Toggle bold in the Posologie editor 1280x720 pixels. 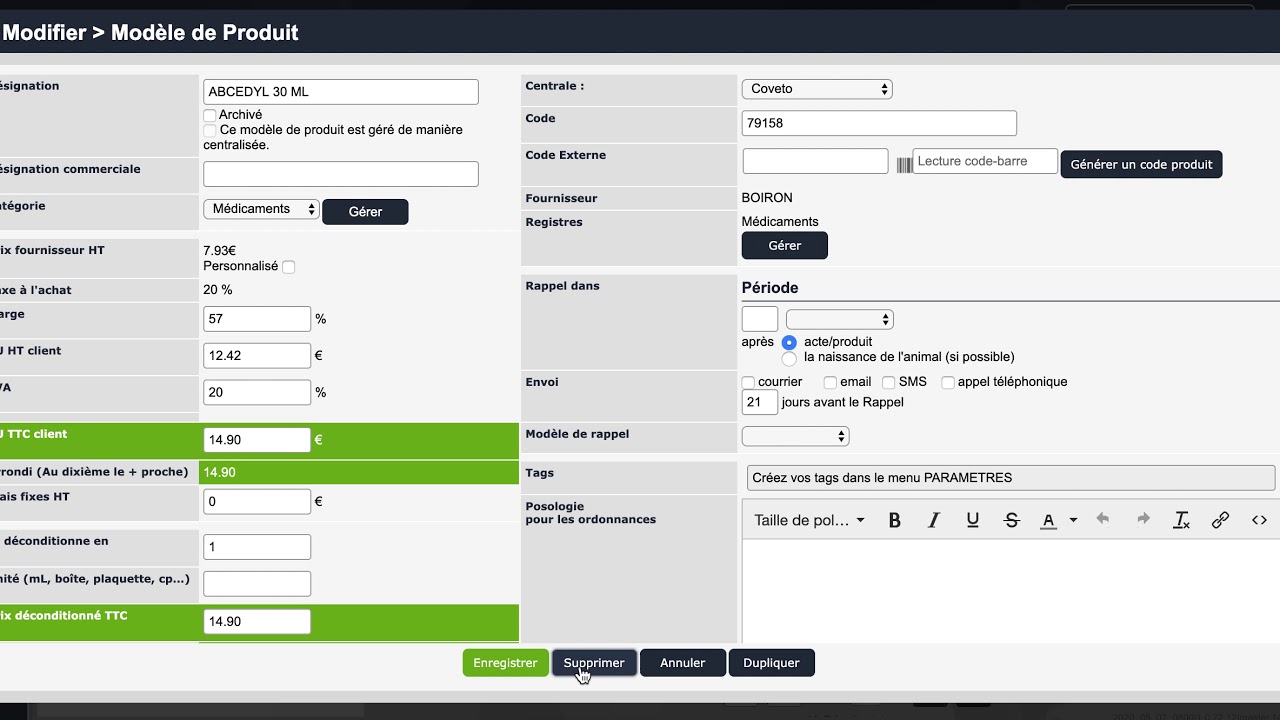click(895, 520)
